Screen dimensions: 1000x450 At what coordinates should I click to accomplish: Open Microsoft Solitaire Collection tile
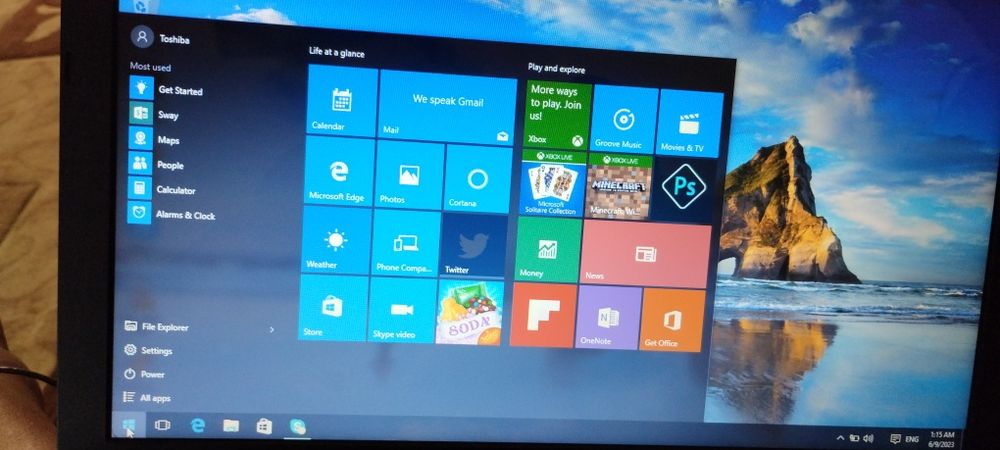pos(552,183)
